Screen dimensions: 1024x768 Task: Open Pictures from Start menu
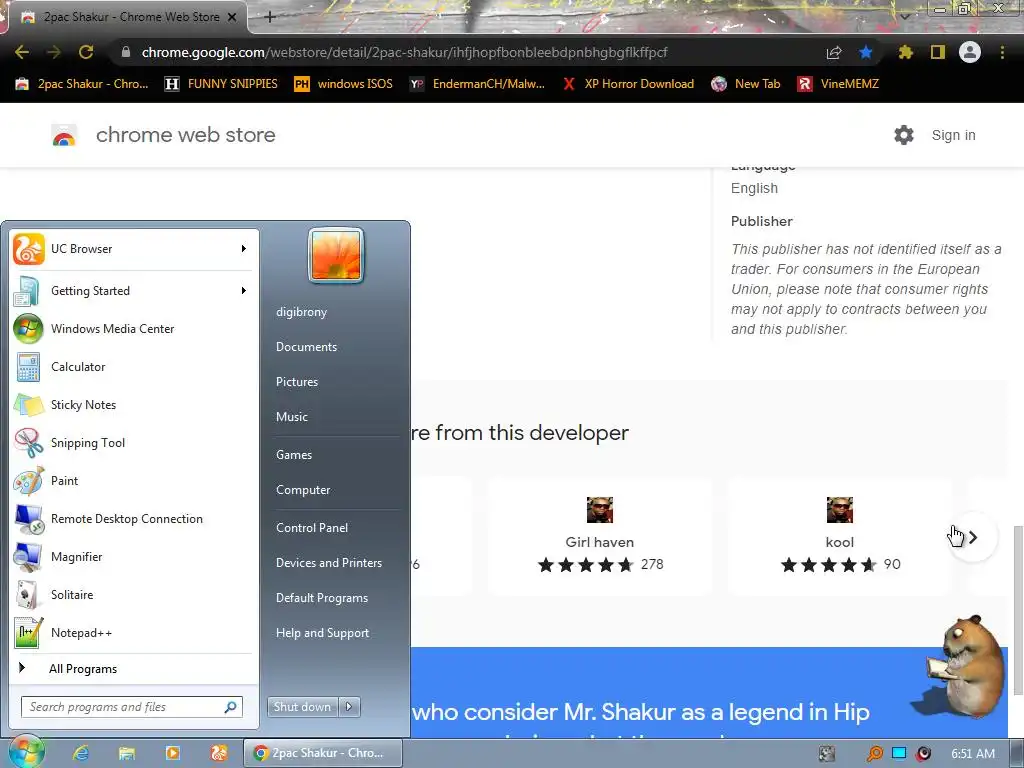pos(296,382)
